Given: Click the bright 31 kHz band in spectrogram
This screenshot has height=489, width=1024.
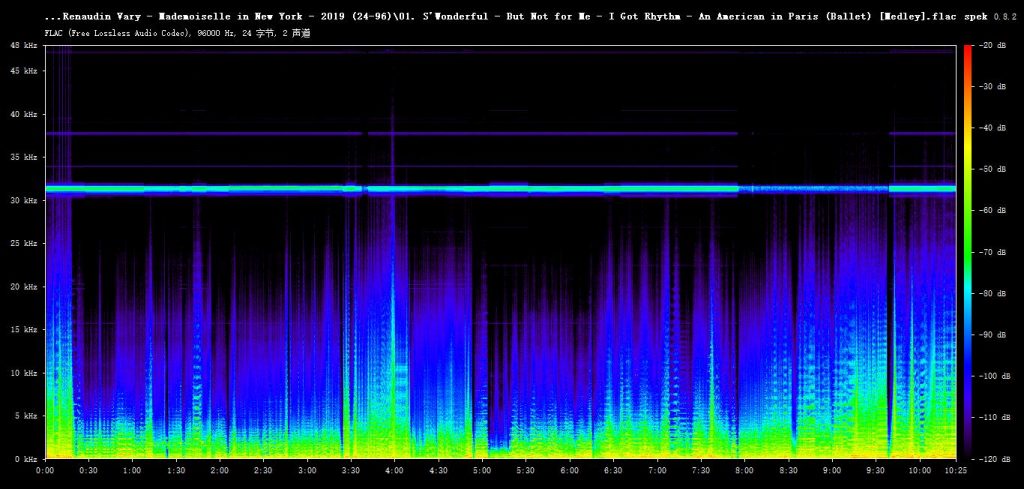Looking at the screenshot, I should (x=501, y=189).
